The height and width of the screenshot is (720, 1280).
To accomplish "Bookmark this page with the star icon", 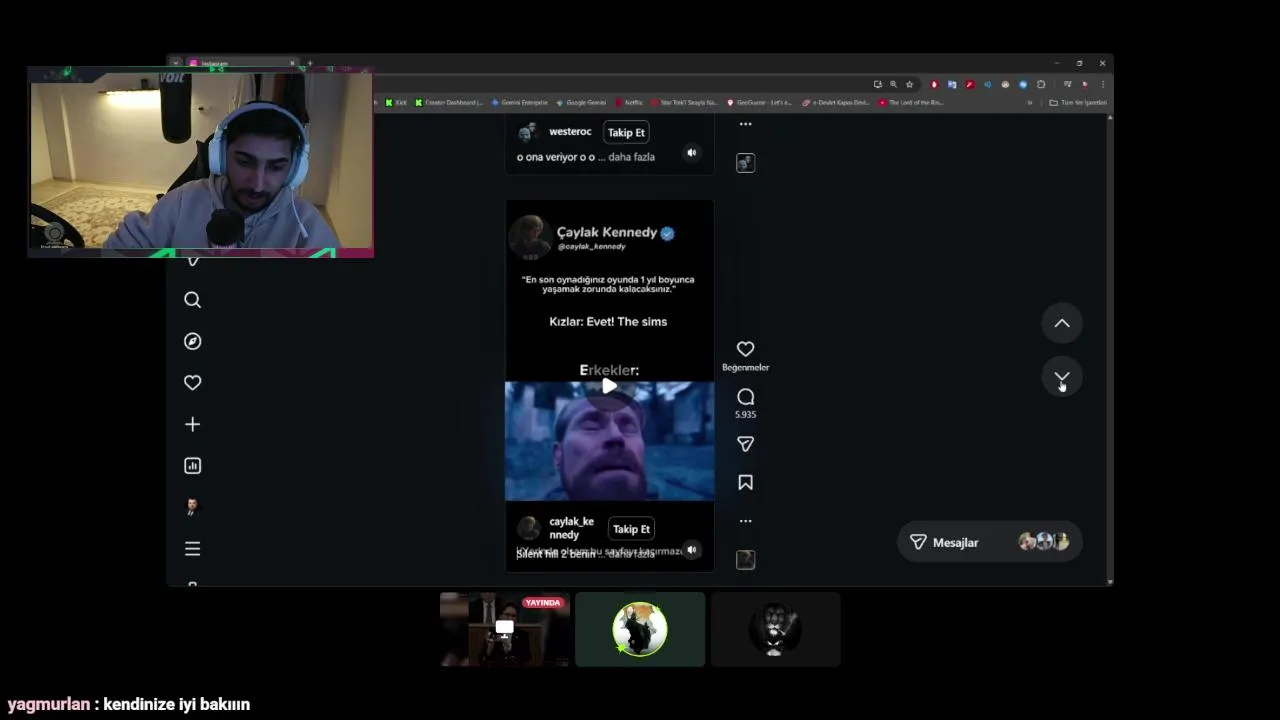I will pyautogui.click(x=909, y=84).
